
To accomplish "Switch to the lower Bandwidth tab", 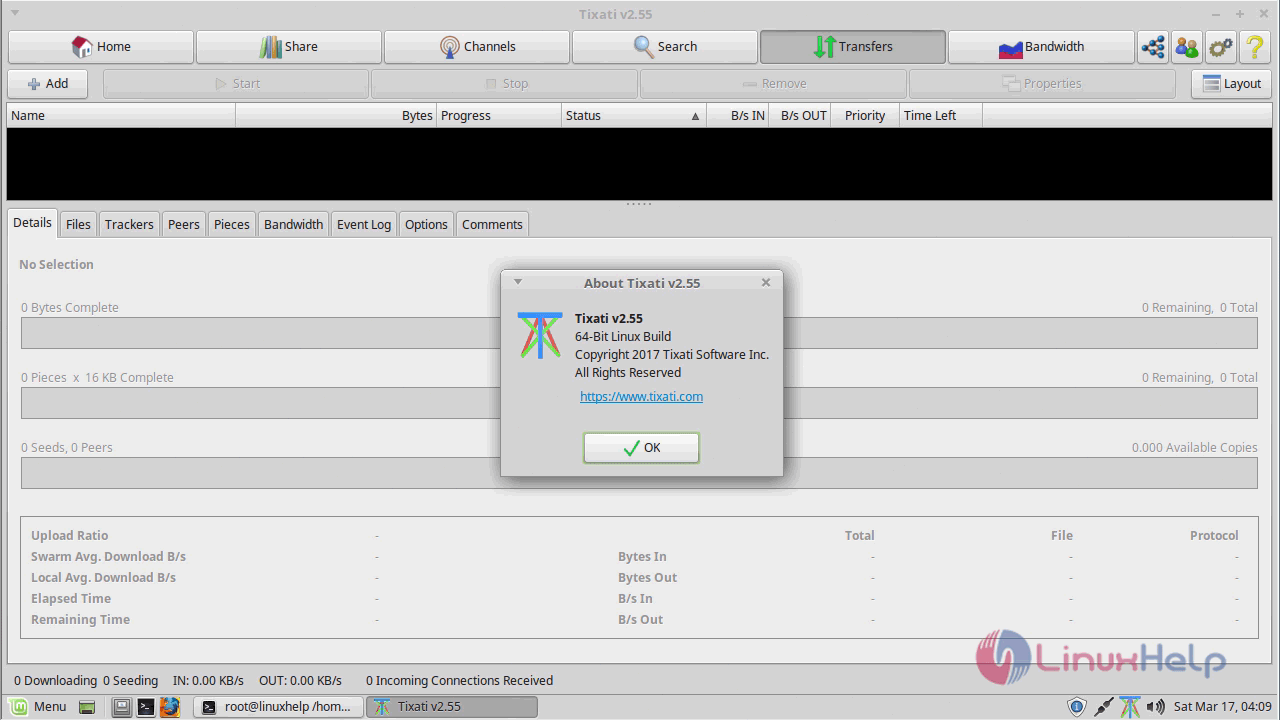I will 294,224.
